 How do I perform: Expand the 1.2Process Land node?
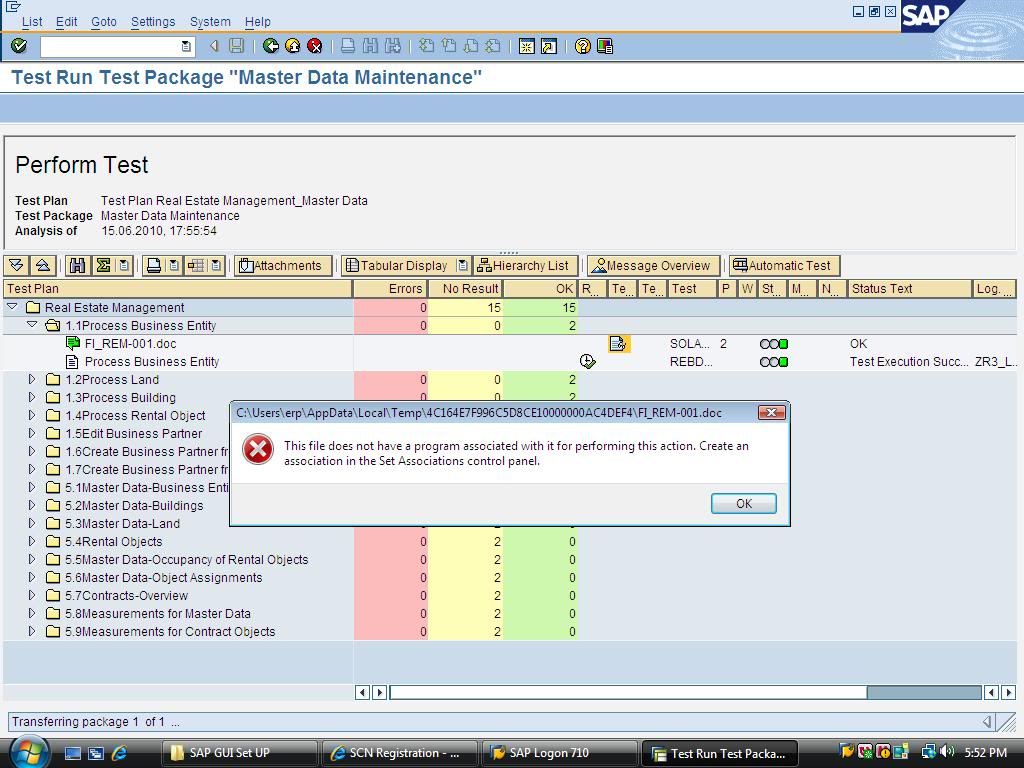click(31, 379)
